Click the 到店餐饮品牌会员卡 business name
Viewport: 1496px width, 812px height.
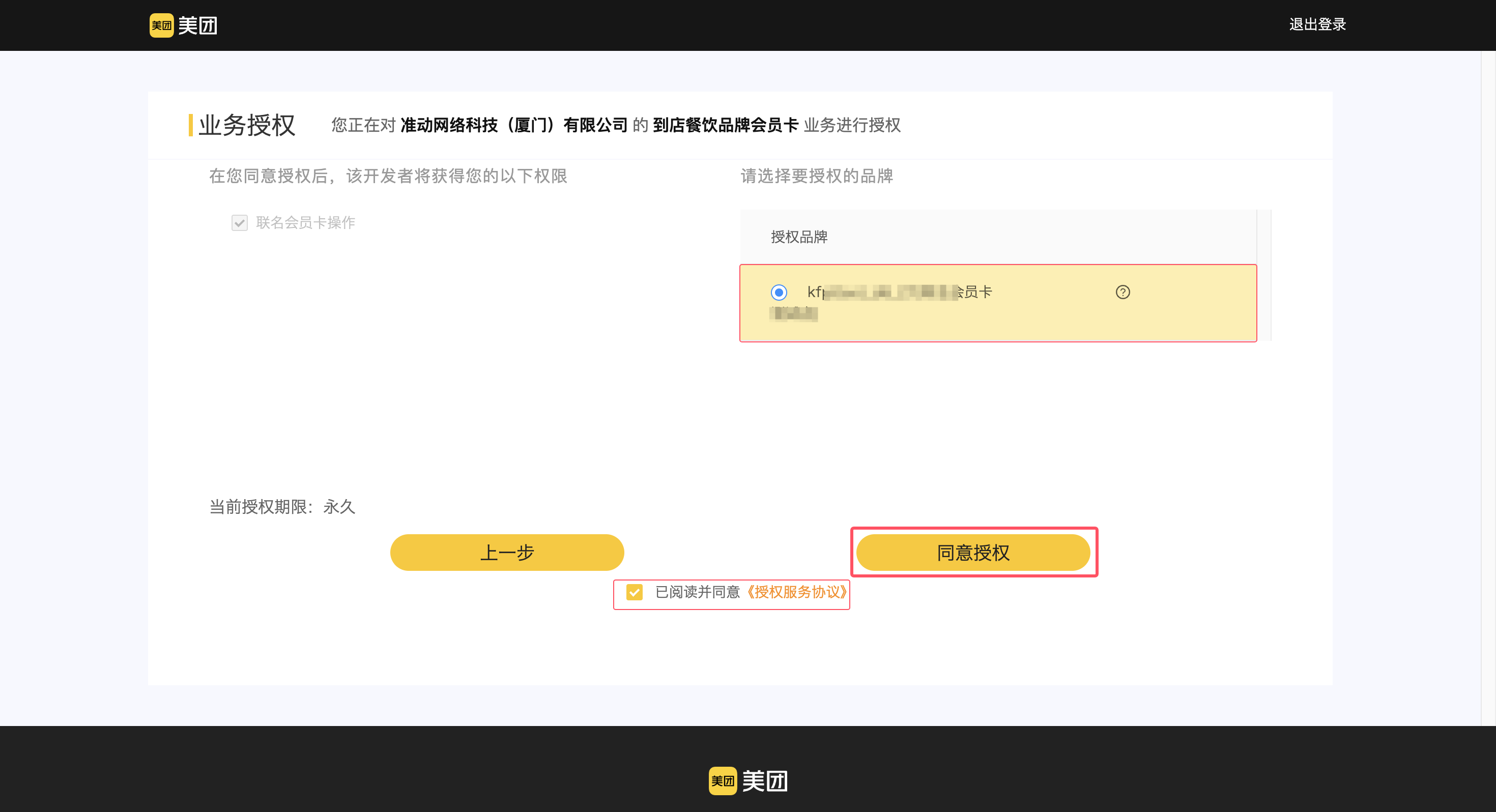click(x=726, y=125)
